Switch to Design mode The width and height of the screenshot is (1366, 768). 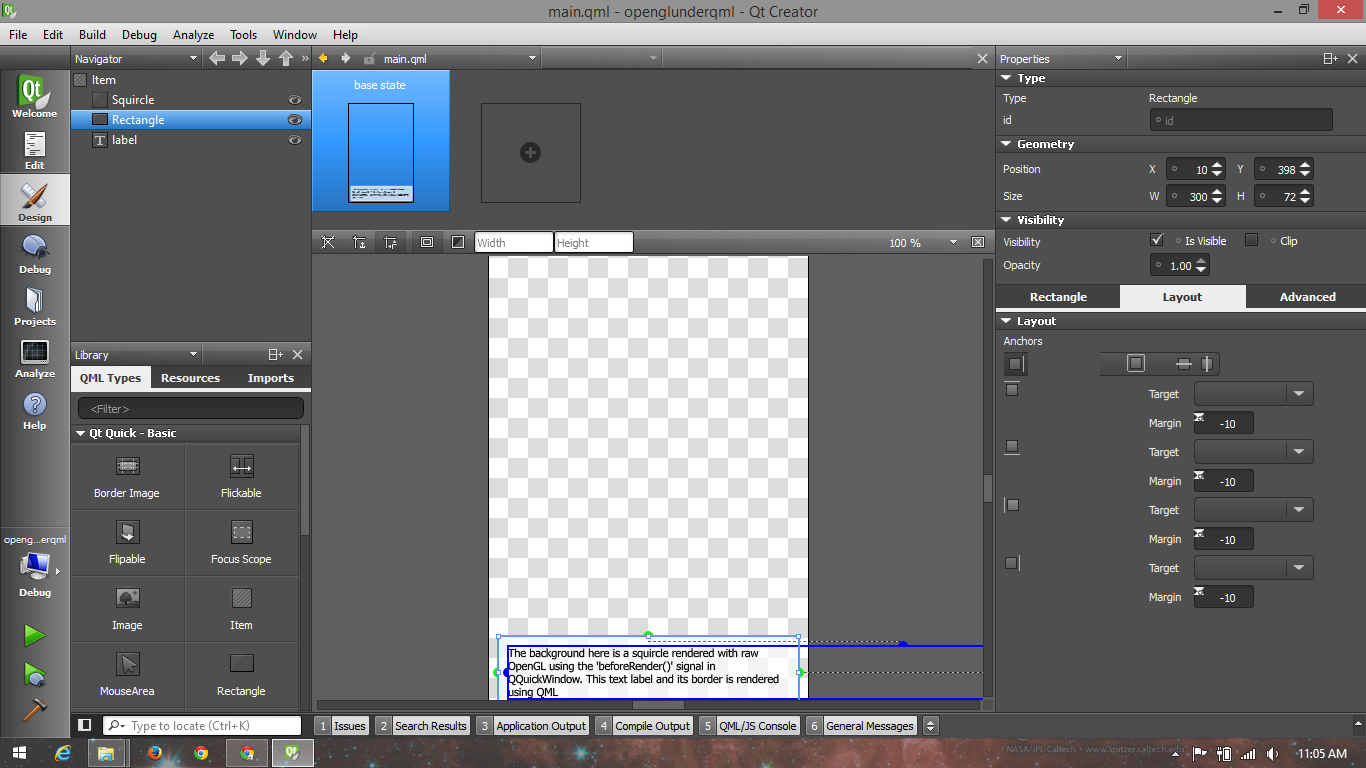click(x=35, y=201)
